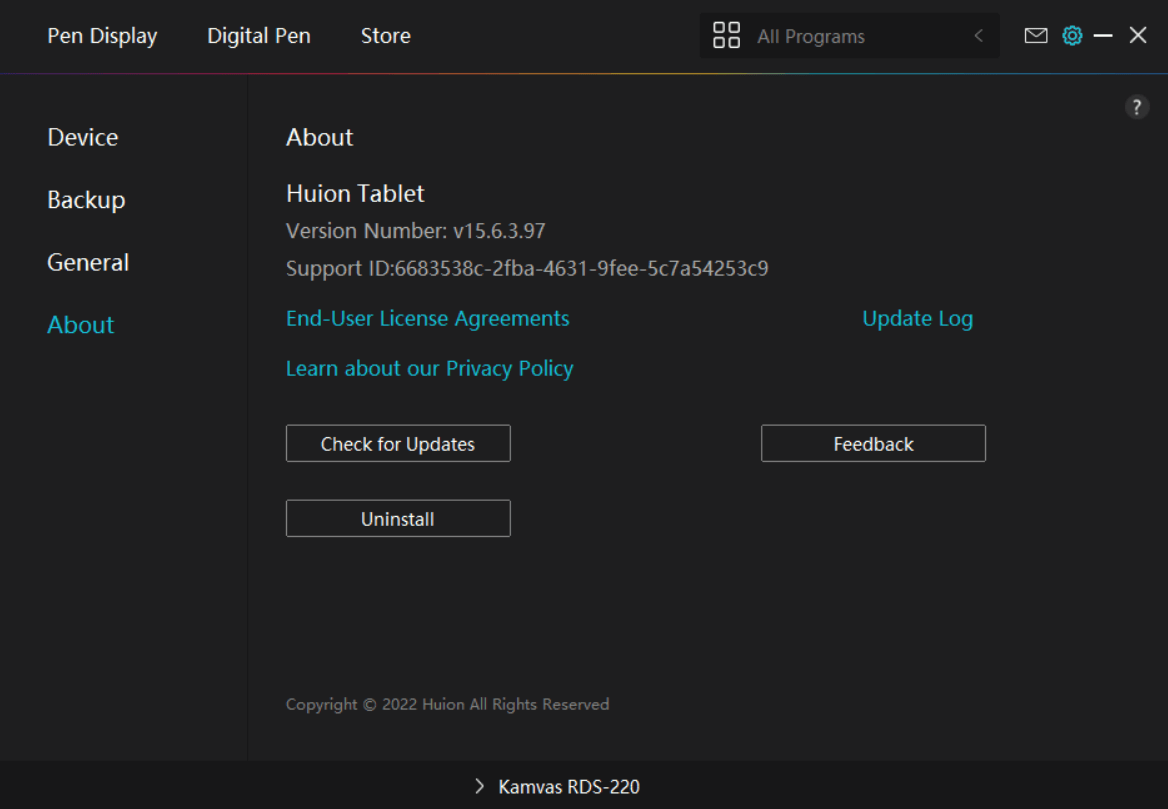1168x809 pixels.
Task: Collapse the All Programs panel arrow
Action: [979, 36]
